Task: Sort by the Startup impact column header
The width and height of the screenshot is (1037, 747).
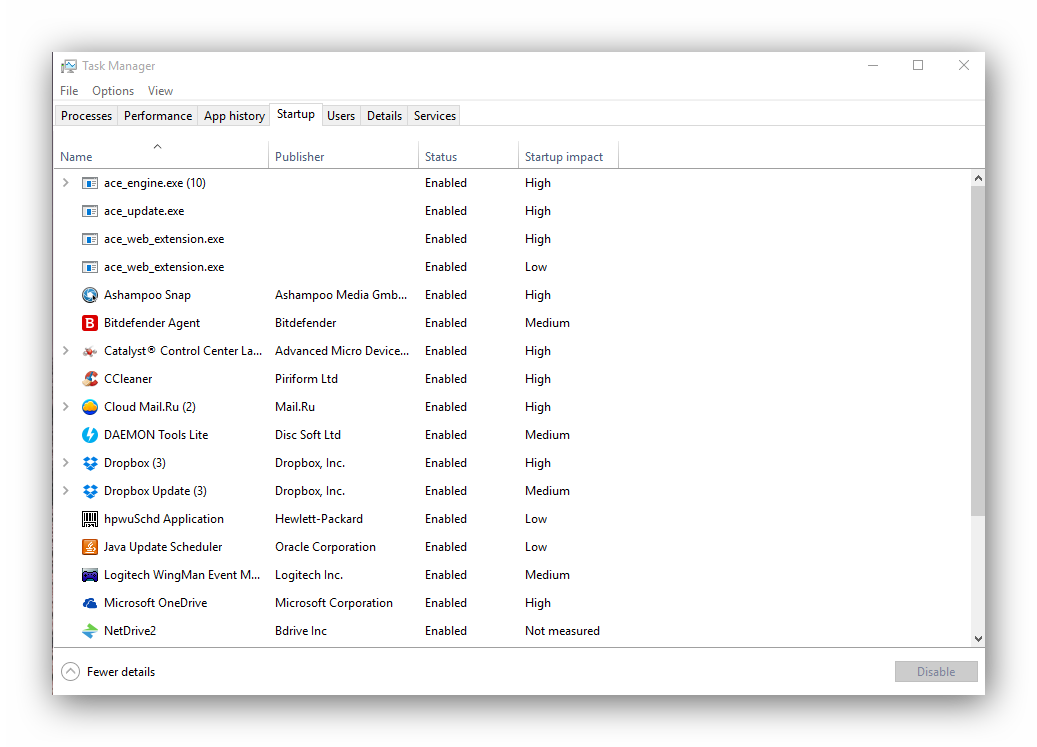Action: pyautogui.click(x=568, y=157)
